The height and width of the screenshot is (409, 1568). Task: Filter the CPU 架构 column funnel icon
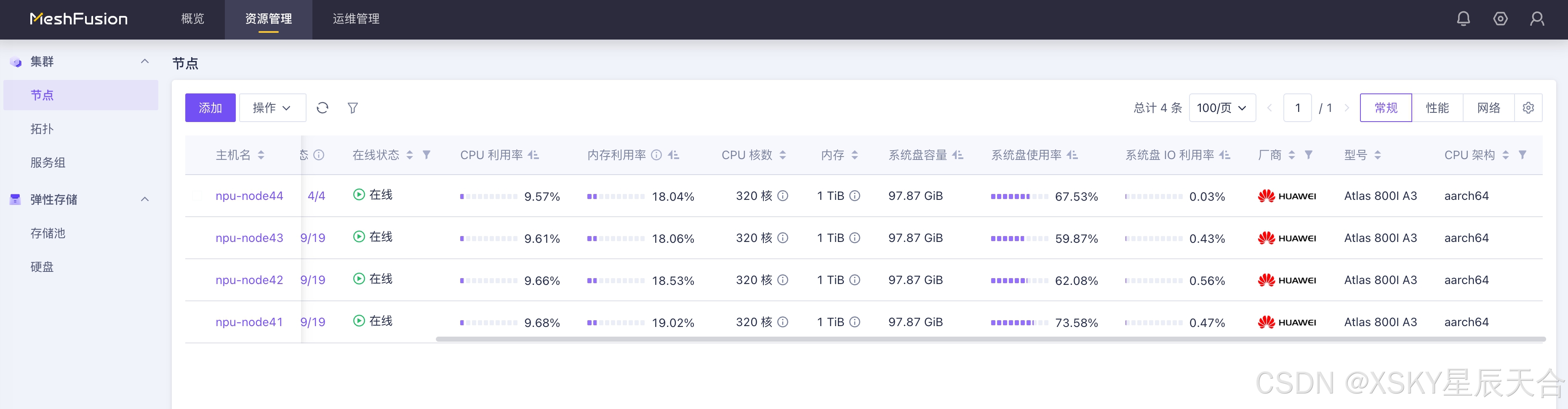point(1523,155)
